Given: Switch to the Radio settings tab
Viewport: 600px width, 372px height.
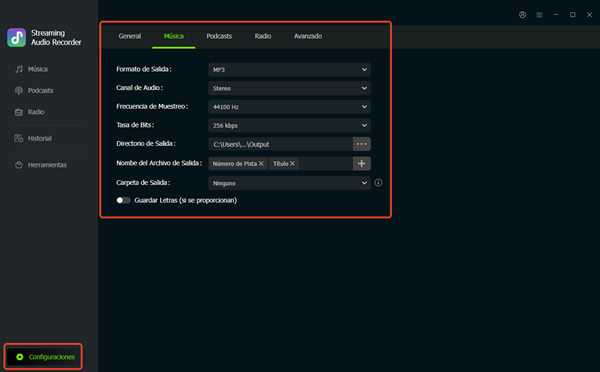Looking at the screenshot, I should pyautogui.click(x=263, y=36).
